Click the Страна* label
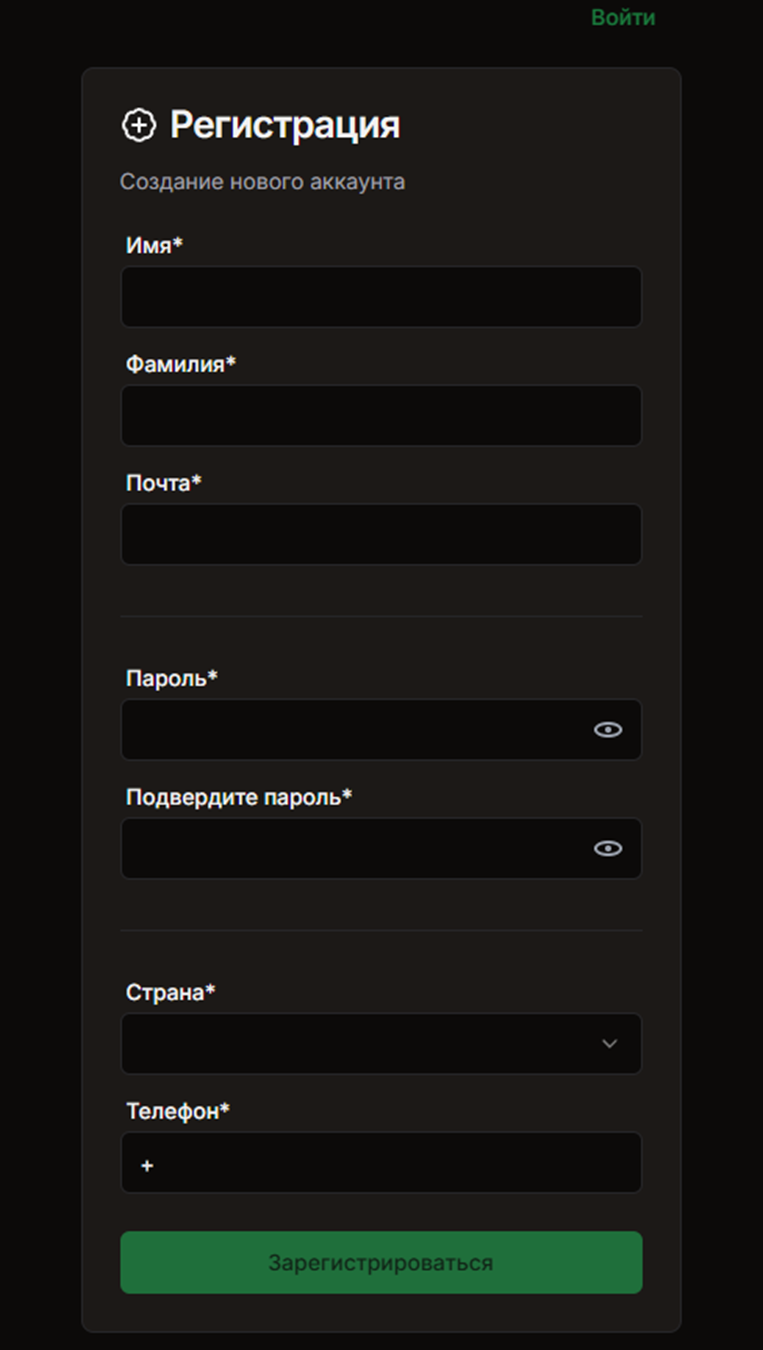 point(170,993)
